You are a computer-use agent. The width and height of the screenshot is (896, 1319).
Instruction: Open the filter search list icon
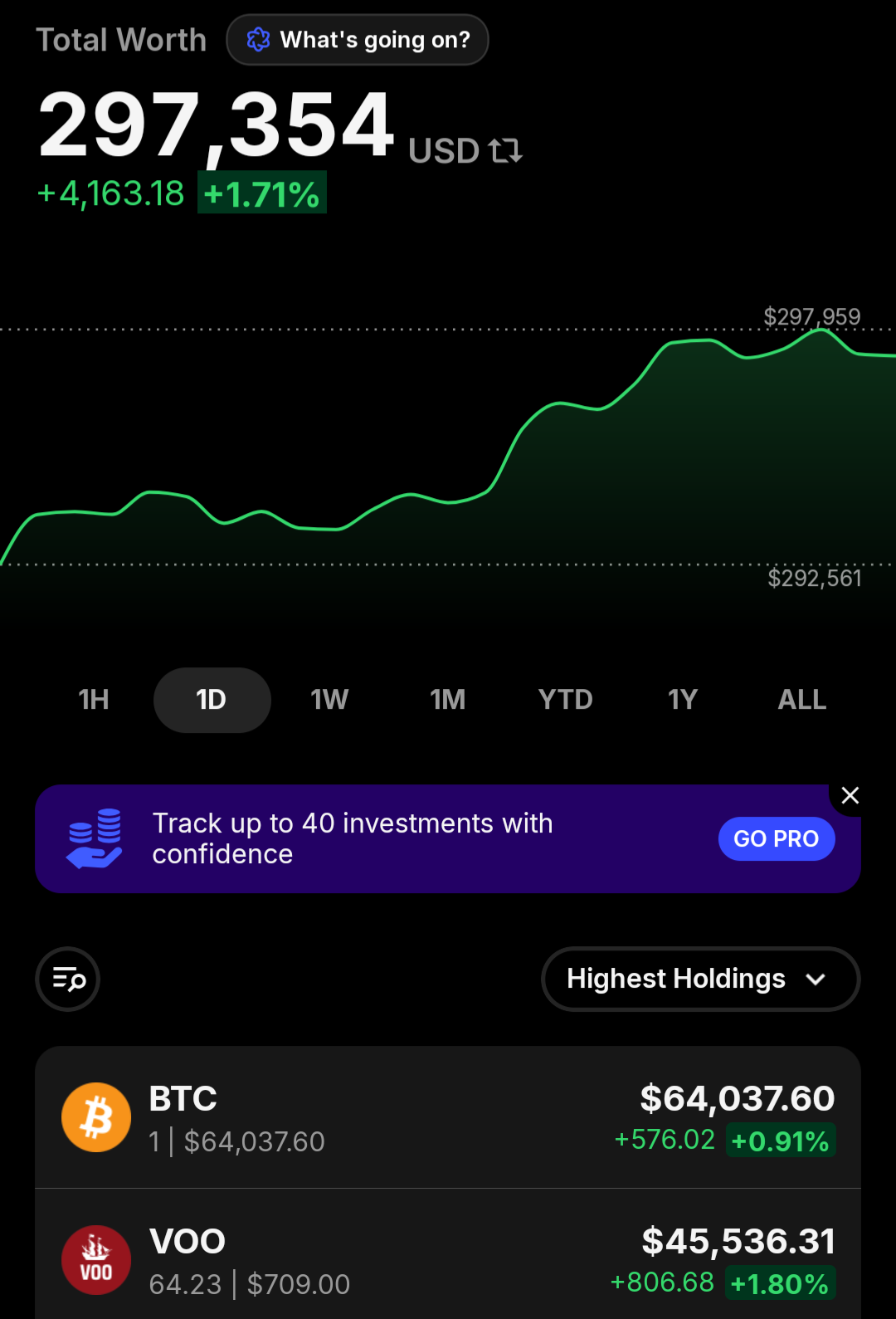coord(68,979)
